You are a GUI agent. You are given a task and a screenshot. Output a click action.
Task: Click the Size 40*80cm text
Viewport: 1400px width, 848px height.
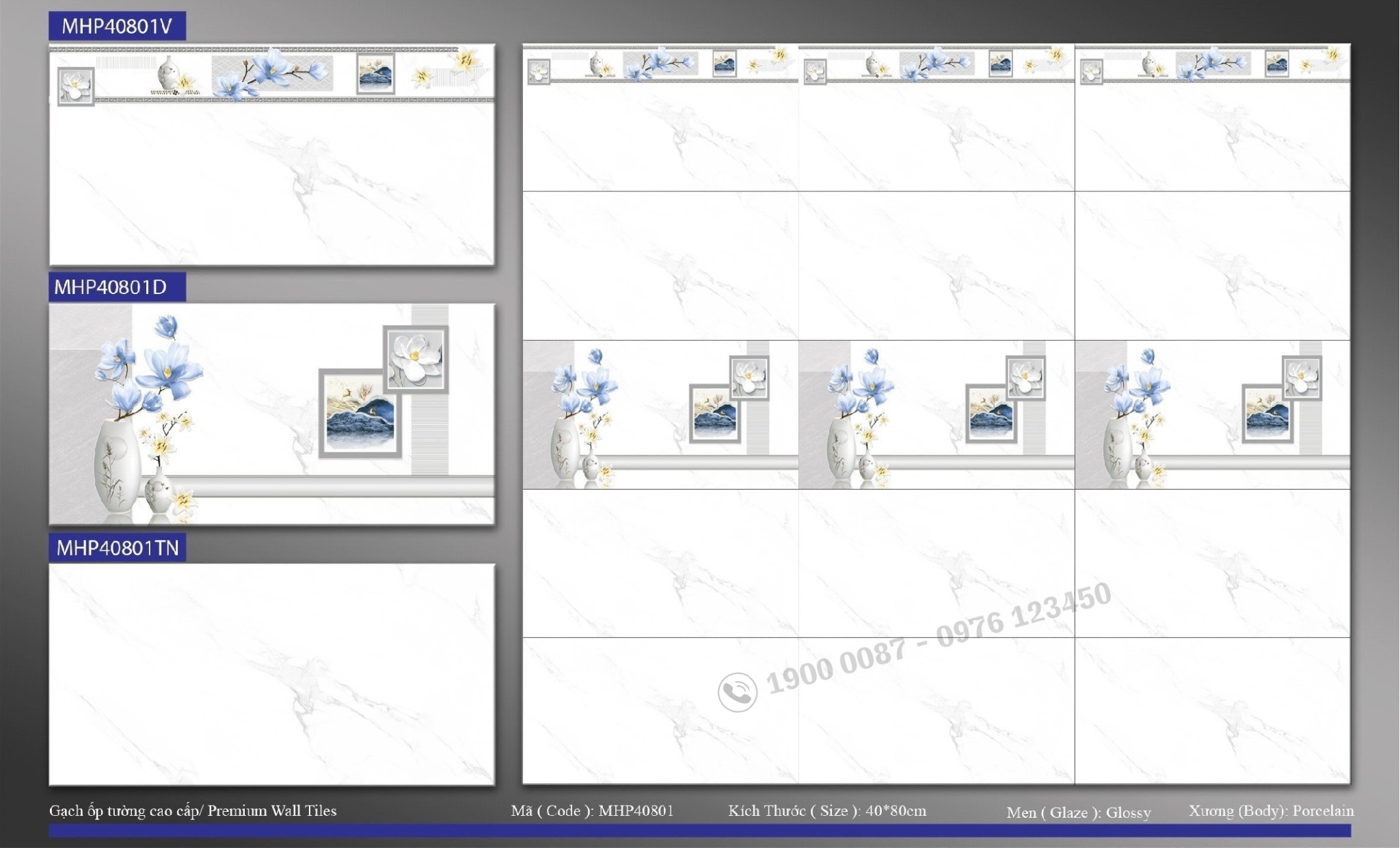tap(827, 811)
